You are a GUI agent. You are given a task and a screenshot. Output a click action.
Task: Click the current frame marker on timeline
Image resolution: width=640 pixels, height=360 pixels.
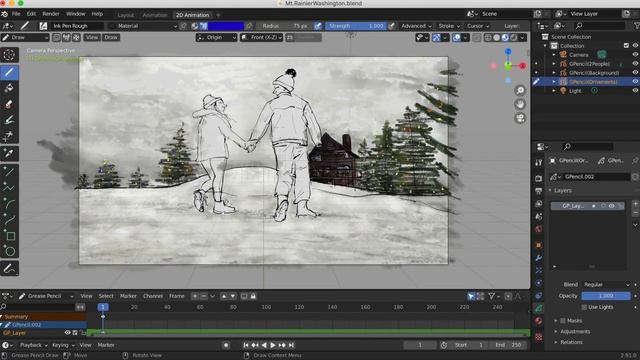(x=103, y=307)
